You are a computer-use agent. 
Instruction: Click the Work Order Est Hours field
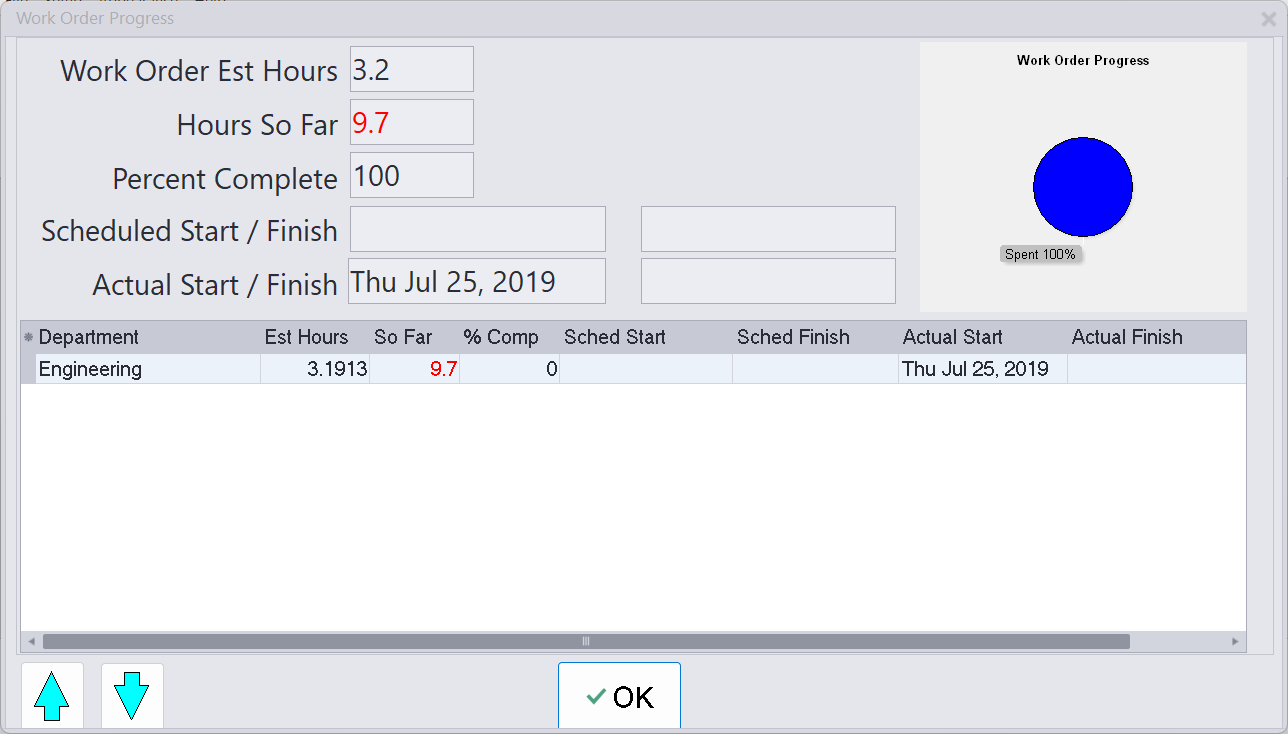pyautogui.click(x=411, y=70)
